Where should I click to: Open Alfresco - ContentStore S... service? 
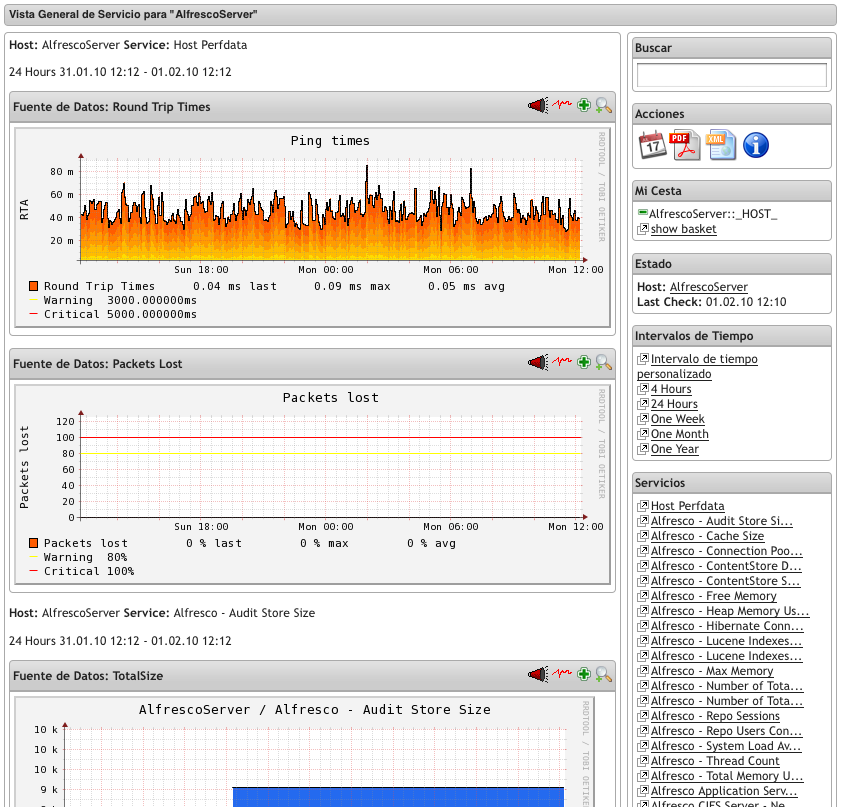pyautogui.click(x=725, y=581)
